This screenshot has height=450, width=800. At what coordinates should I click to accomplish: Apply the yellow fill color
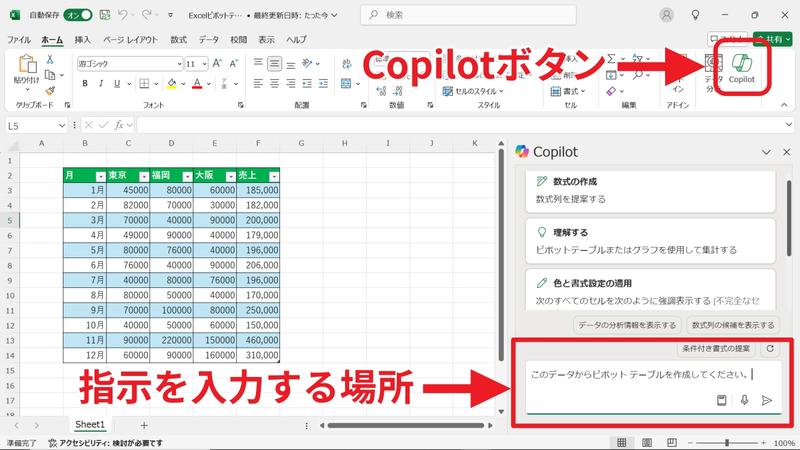[x=172, y=84]
